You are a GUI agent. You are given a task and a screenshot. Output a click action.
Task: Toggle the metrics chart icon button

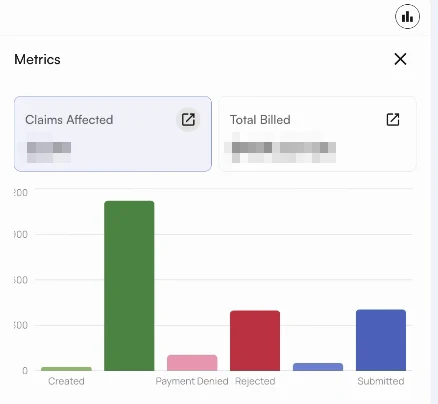(407, 16)
